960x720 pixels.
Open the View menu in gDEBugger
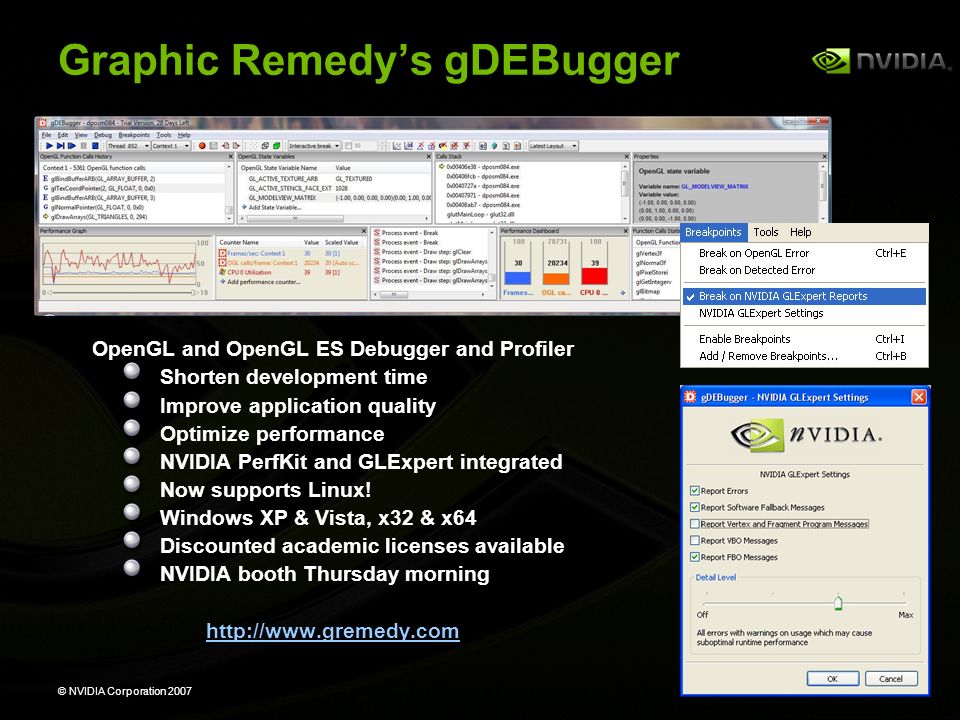(81, 135)
